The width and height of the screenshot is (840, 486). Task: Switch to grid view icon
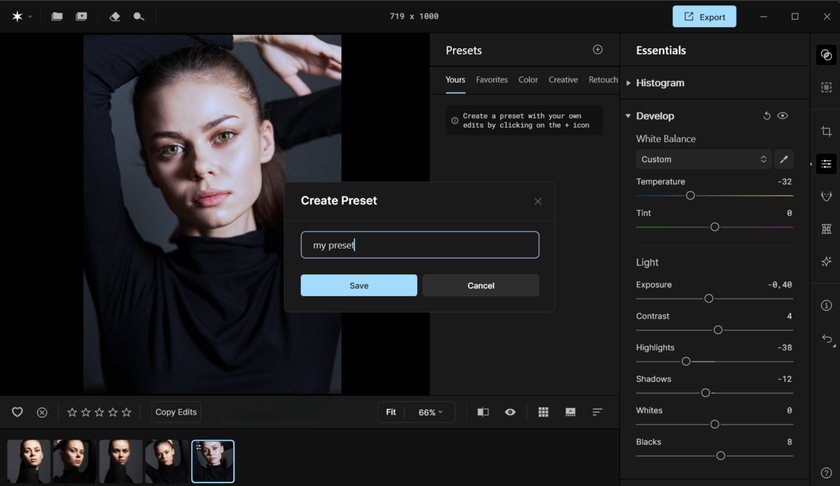click(x=543, y=412)
